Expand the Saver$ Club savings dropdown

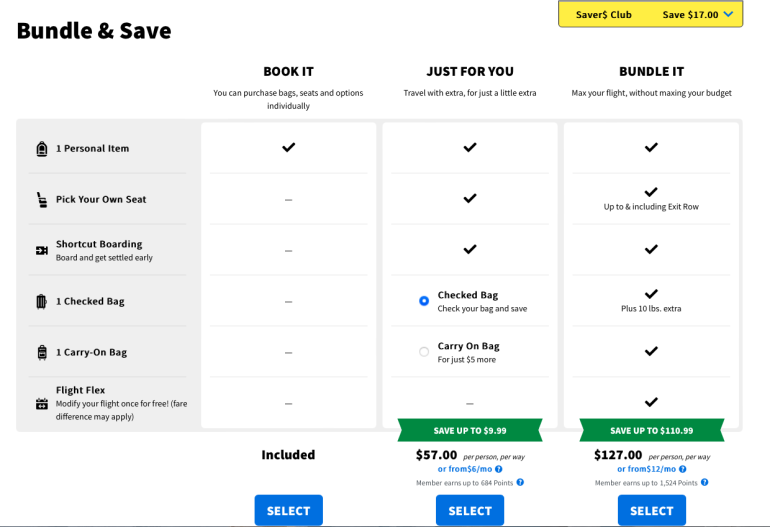pyautogui.click(x=728, y=14)
